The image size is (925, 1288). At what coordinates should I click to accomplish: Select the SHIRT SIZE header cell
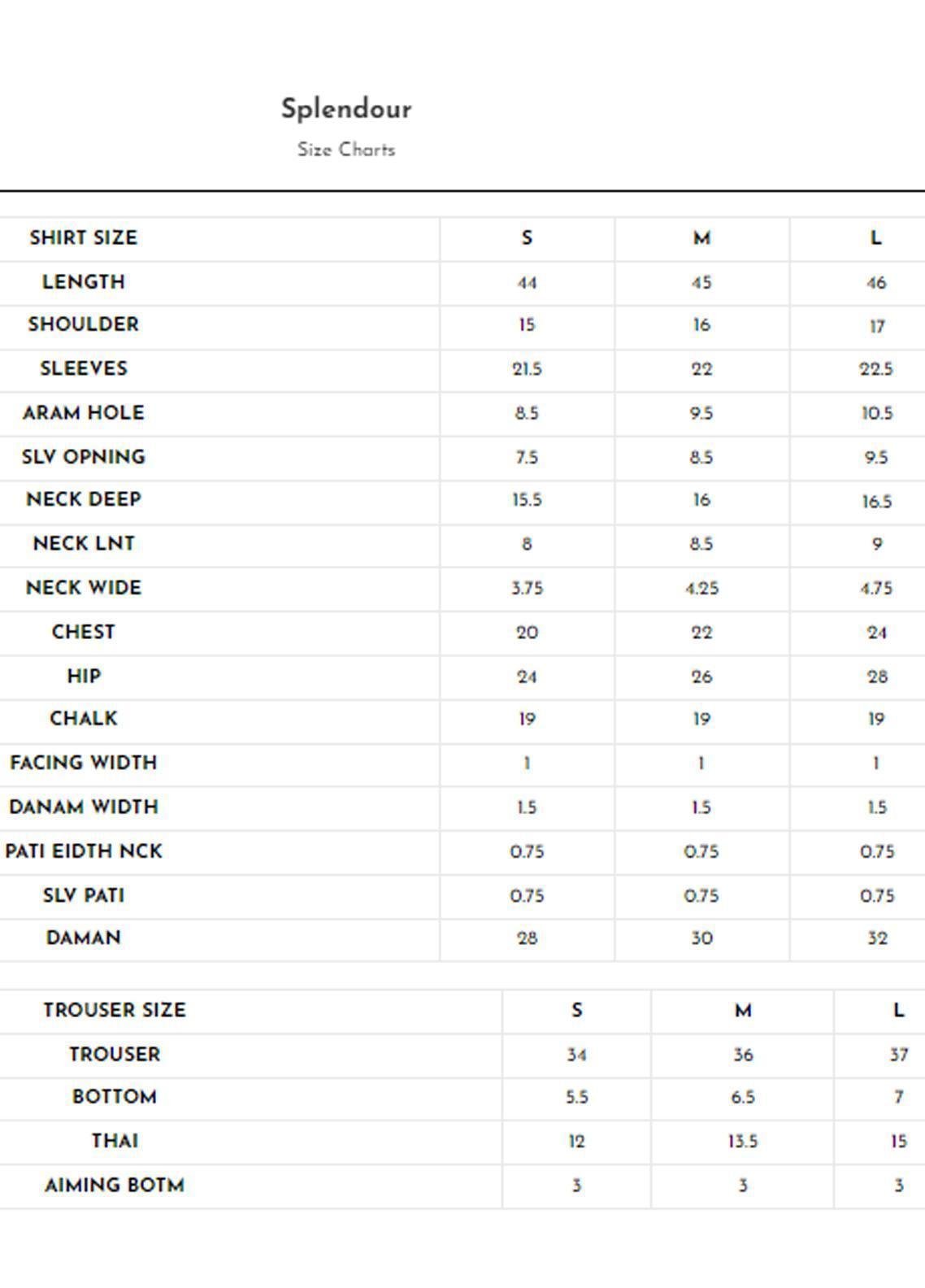pos(84,237)
